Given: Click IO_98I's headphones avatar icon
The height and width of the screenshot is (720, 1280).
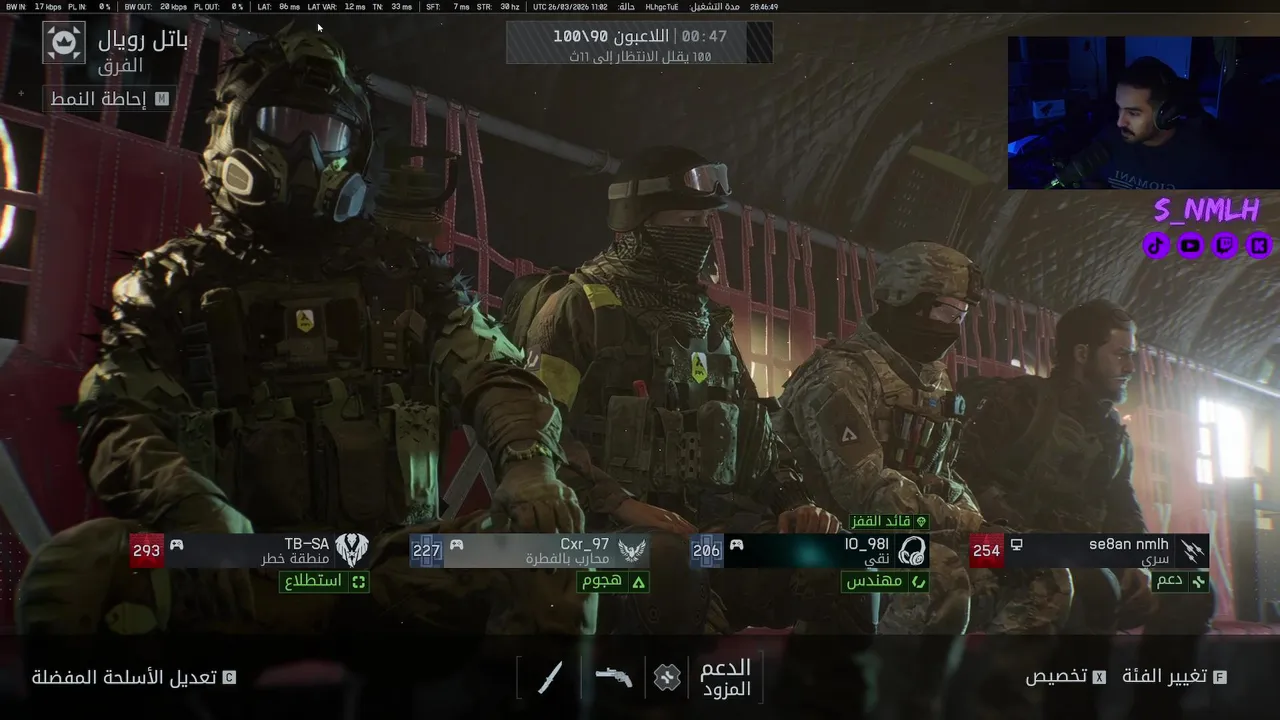Looking at the screenshot, I should 911,550.
